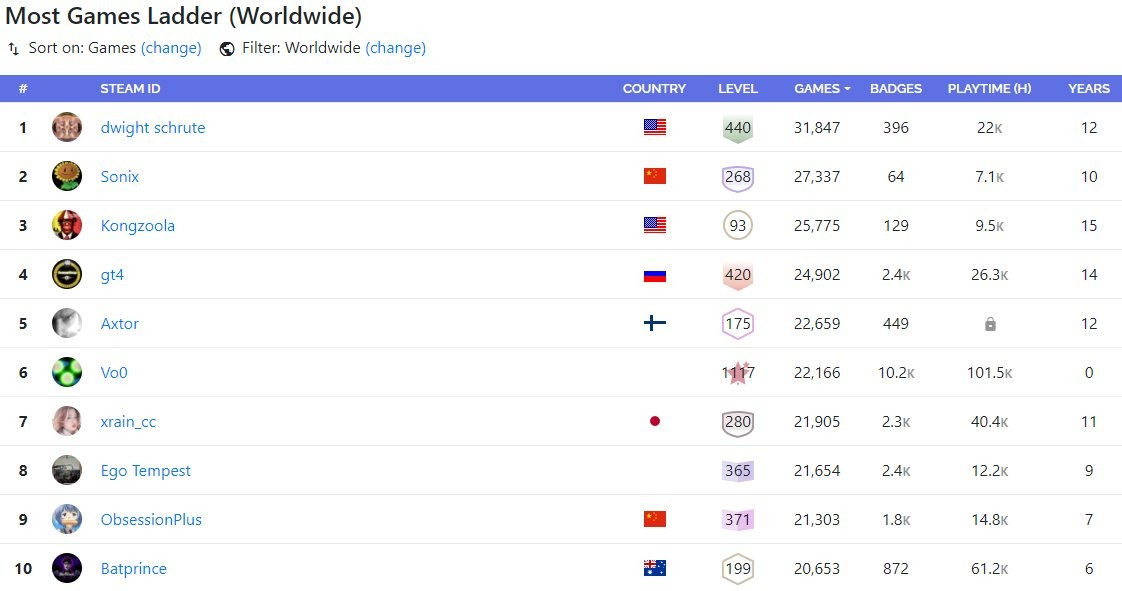Sort by the GAMES column header arrow
The image size is (1122, 591).
(x=847, y=89)
